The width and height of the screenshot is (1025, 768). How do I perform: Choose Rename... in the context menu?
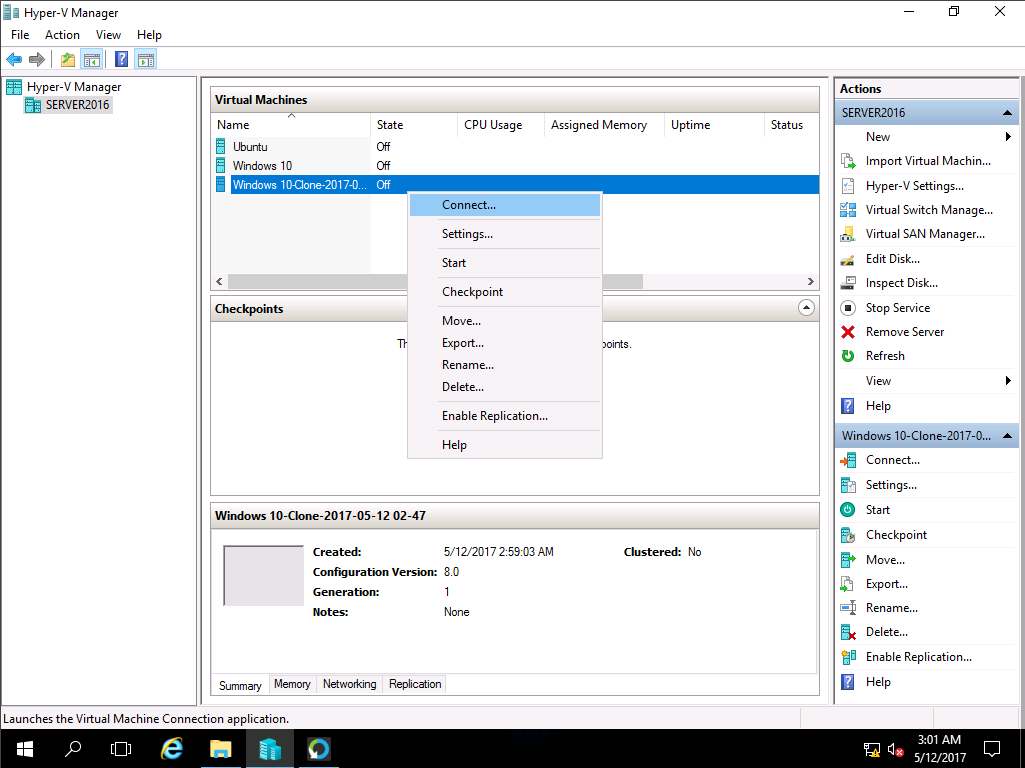tap(505, 365)
